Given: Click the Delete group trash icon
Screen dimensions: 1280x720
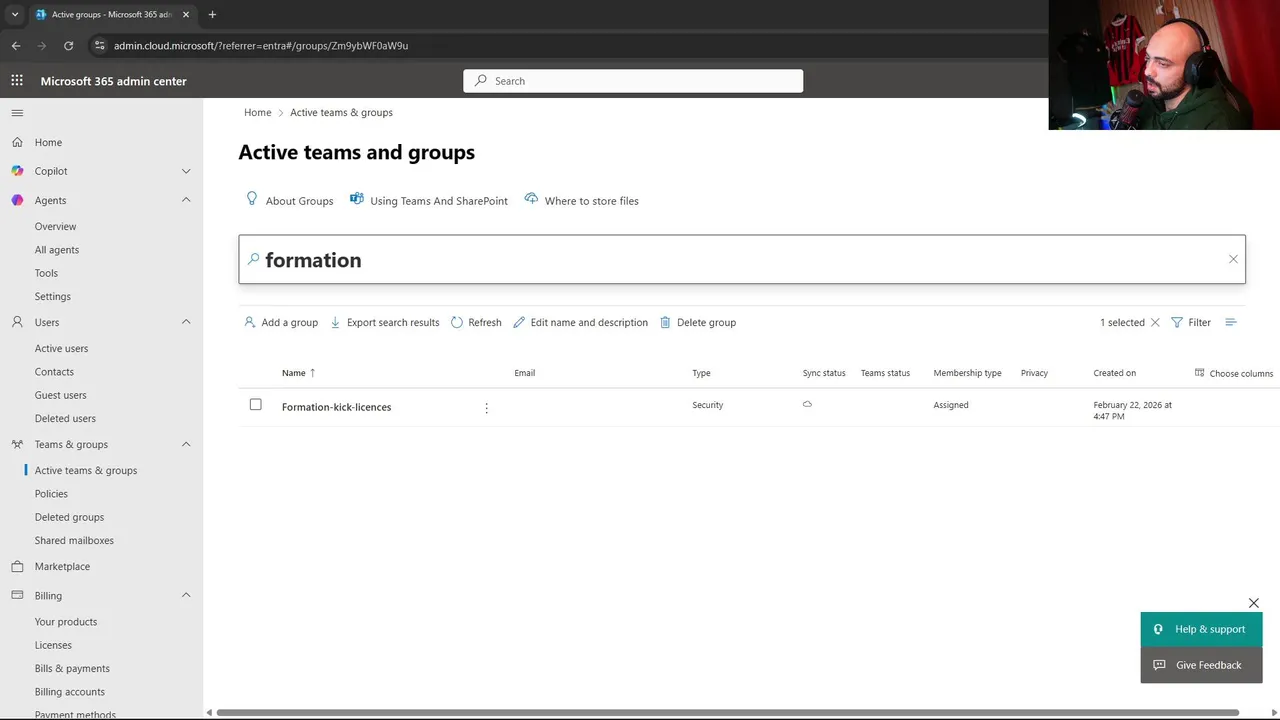Looking at the screenshot, I should coord(665,322).
